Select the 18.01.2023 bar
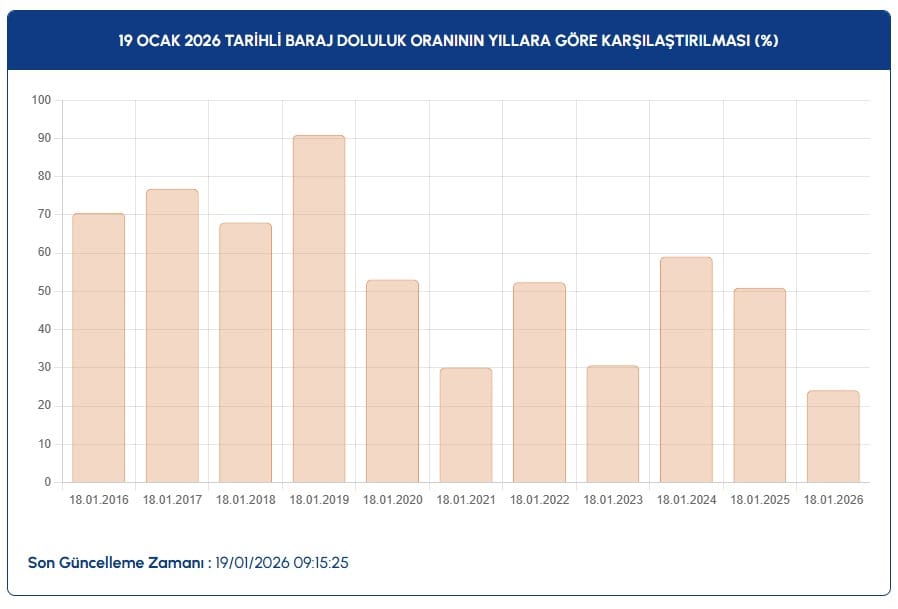This screenshot has height=609, width=898. [x=613, y=424]
